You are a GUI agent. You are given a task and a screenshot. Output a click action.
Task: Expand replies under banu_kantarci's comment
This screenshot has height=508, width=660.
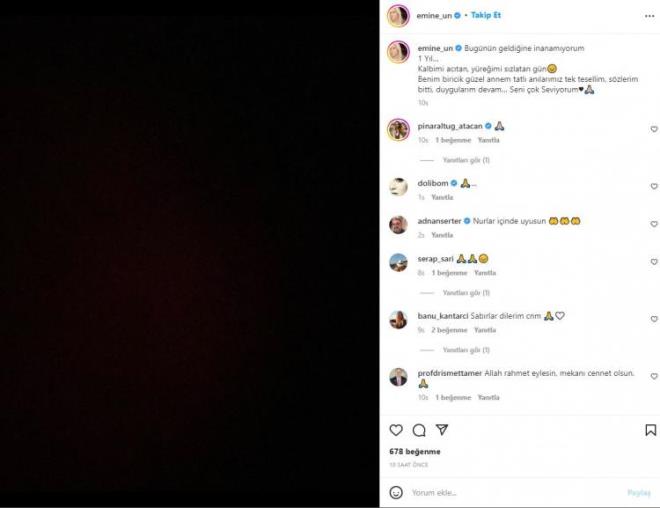466,350
